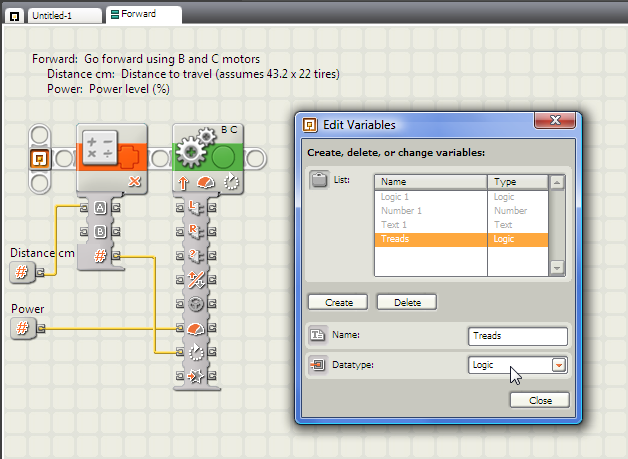Click the beam end circle after Move block

pos(255,159)
